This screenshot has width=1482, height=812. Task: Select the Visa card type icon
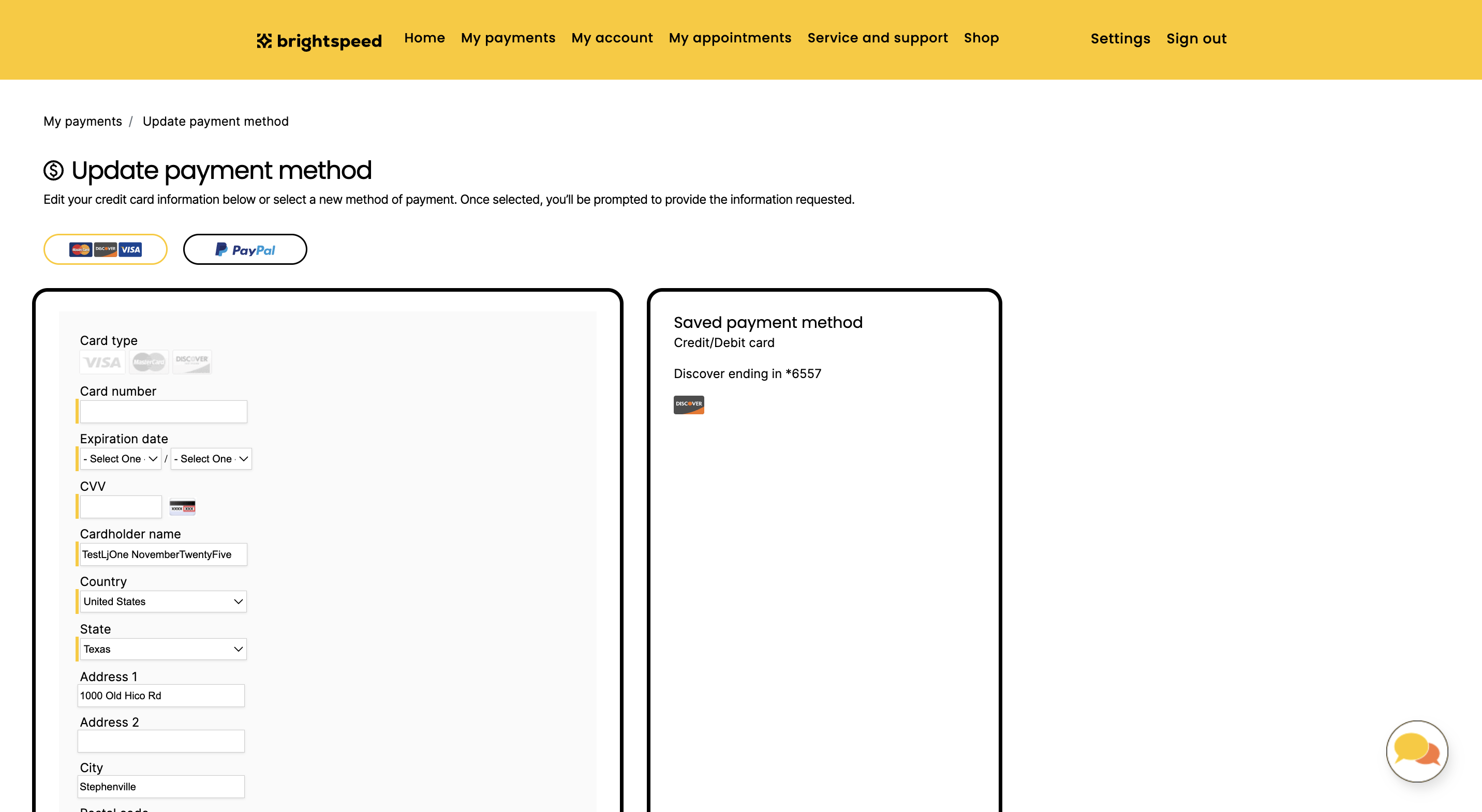tap(102, 362)
